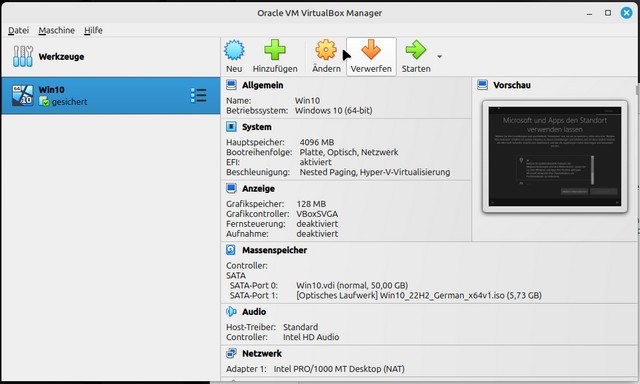Open the Datei menu
Viewport: 640px width, 384px height.
click(x=18, y=30)
